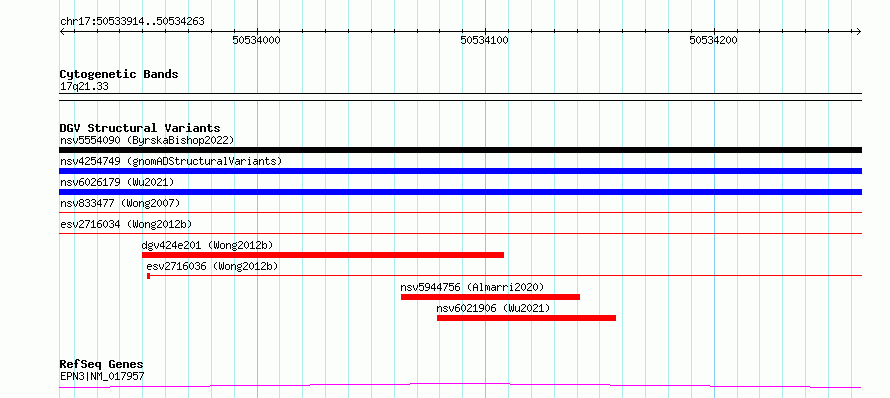Click nsv5944756 (Almarri2020) label
This screenshot has width=890, height=398.
pos(472,287)
